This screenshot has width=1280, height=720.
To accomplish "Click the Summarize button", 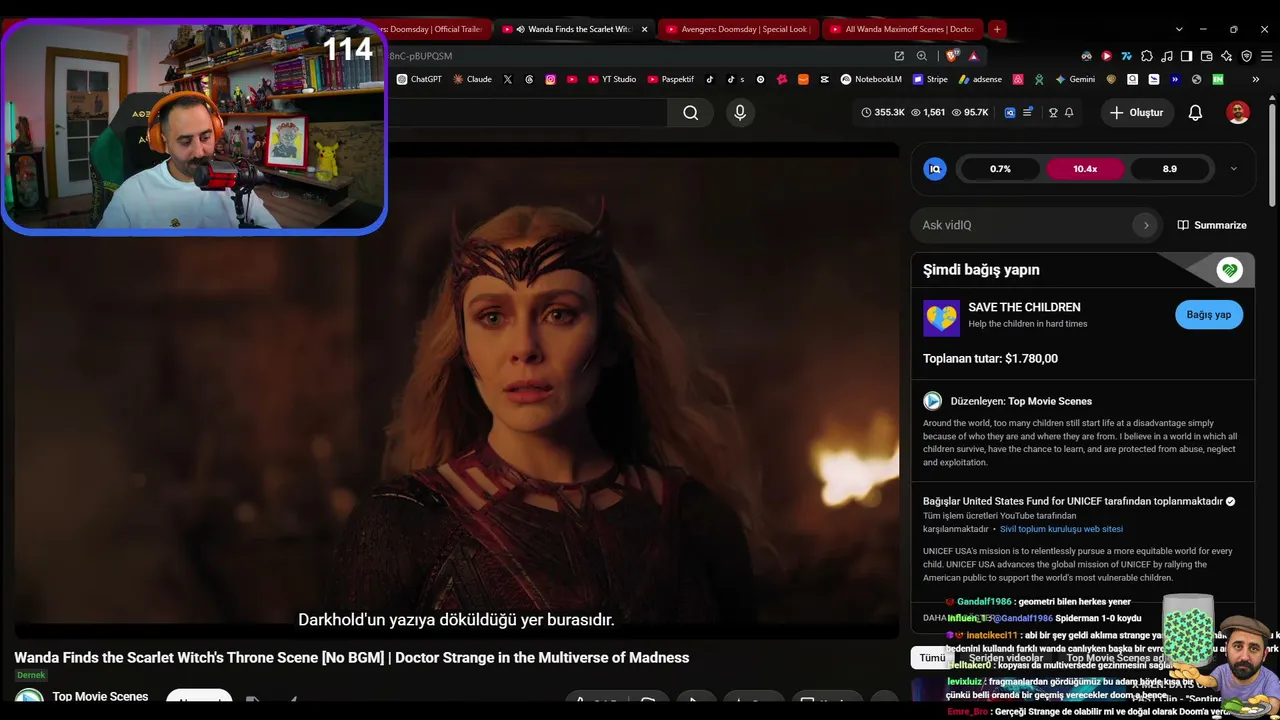I will [1212, 225].
